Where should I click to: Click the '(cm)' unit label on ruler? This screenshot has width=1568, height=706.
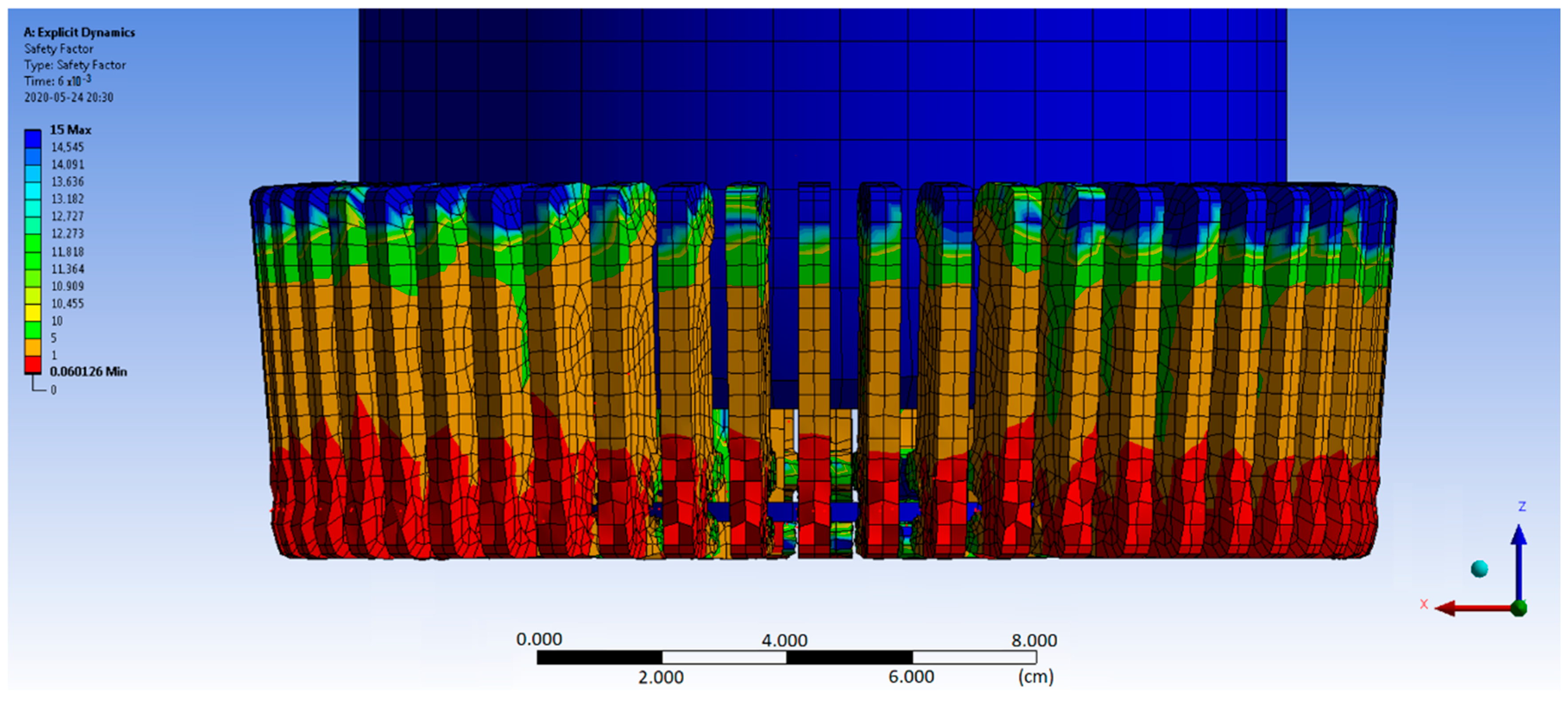(1035, 676)
